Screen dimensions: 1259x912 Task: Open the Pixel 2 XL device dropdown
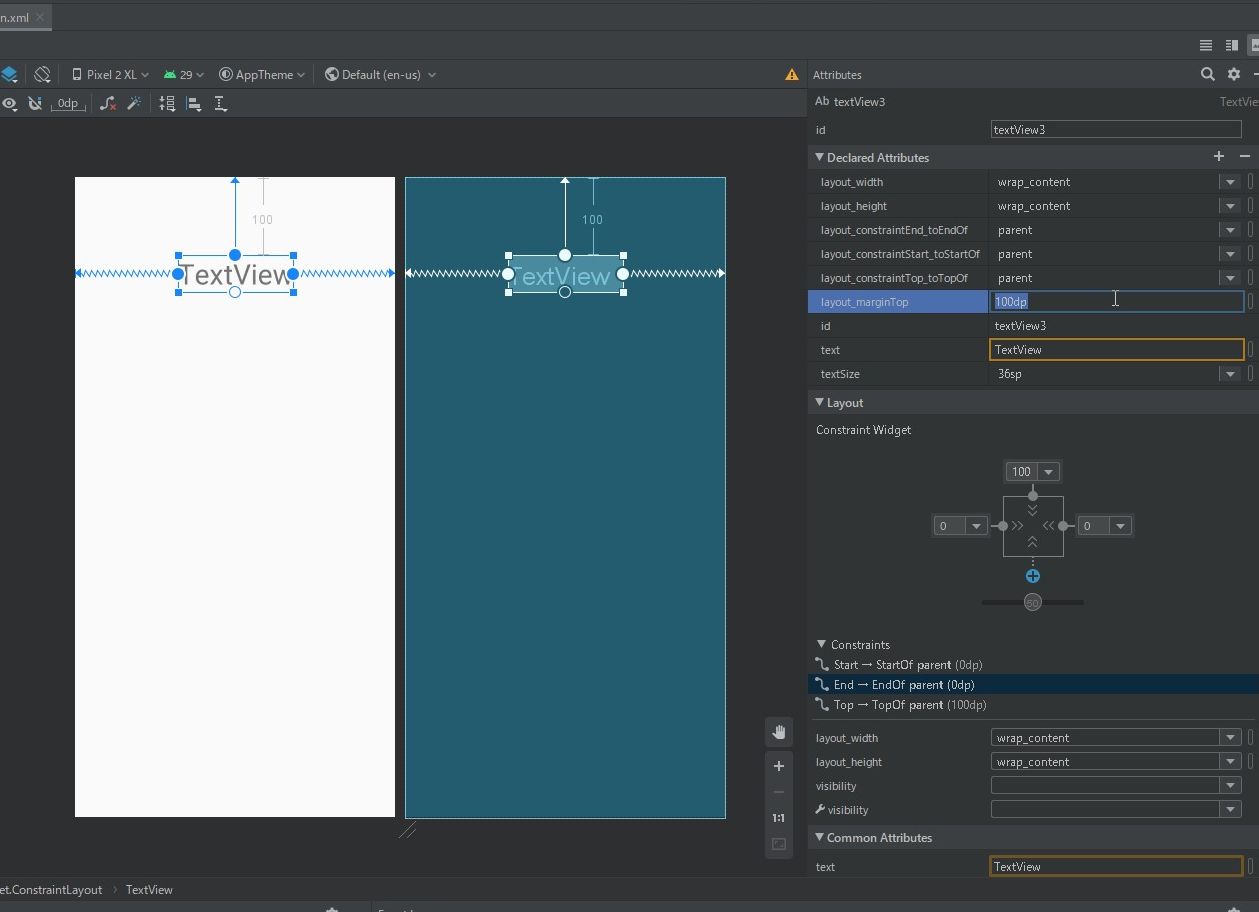pyautogui.click(x=108, y=74)
